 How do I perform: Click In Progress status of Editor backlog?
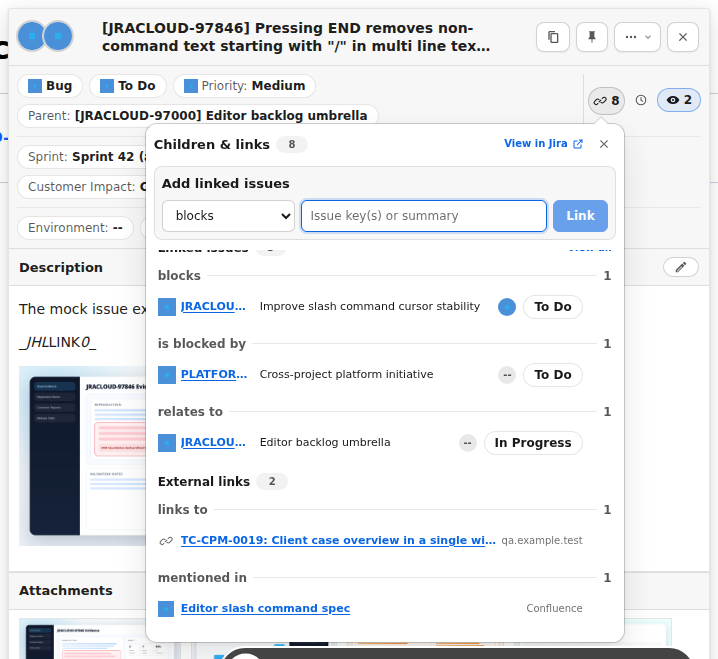pos(533,442)
